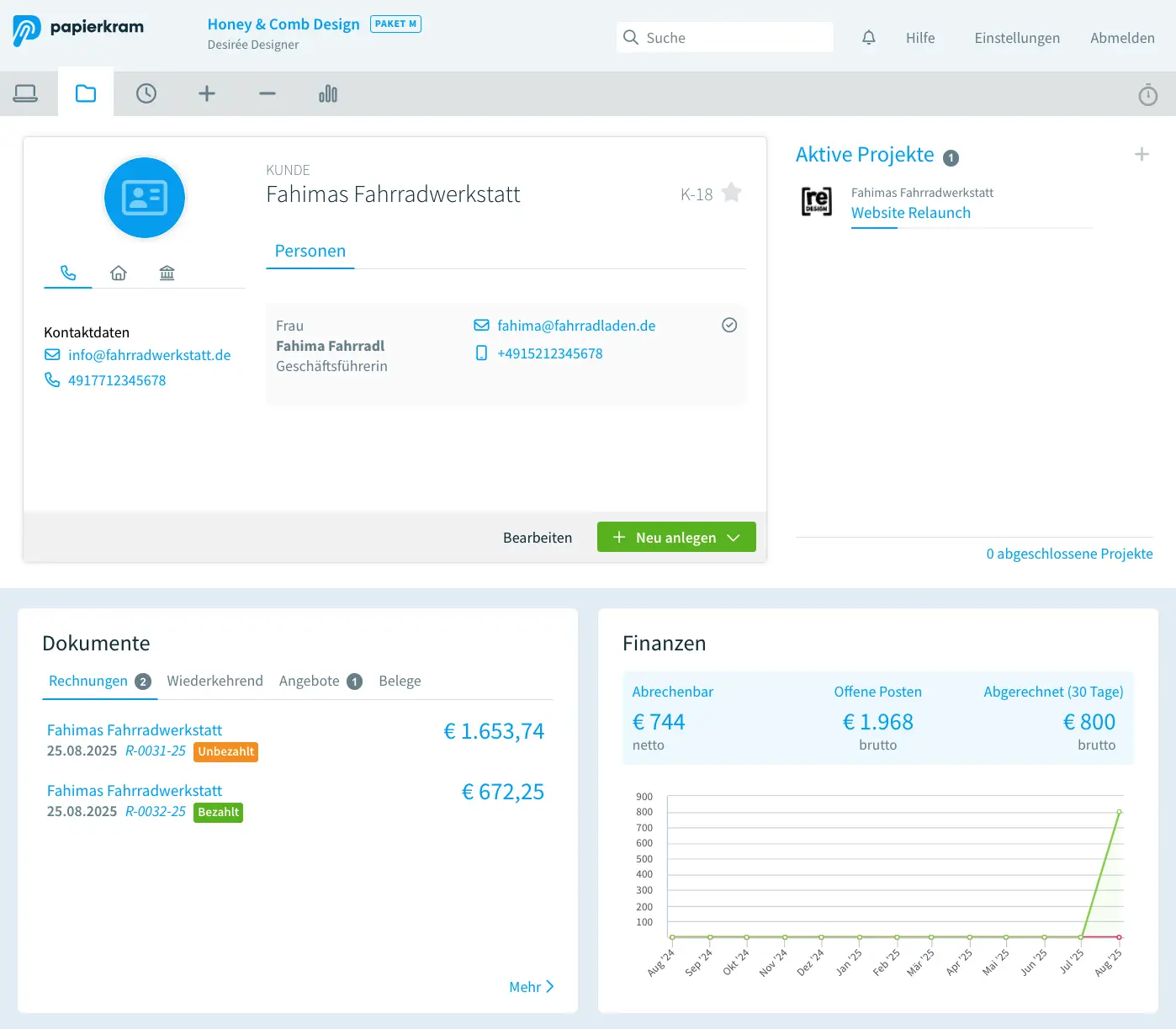Click the plus income icon in toolbar
This screenshot has width=1176, height=1029.
tap(207, 93)
